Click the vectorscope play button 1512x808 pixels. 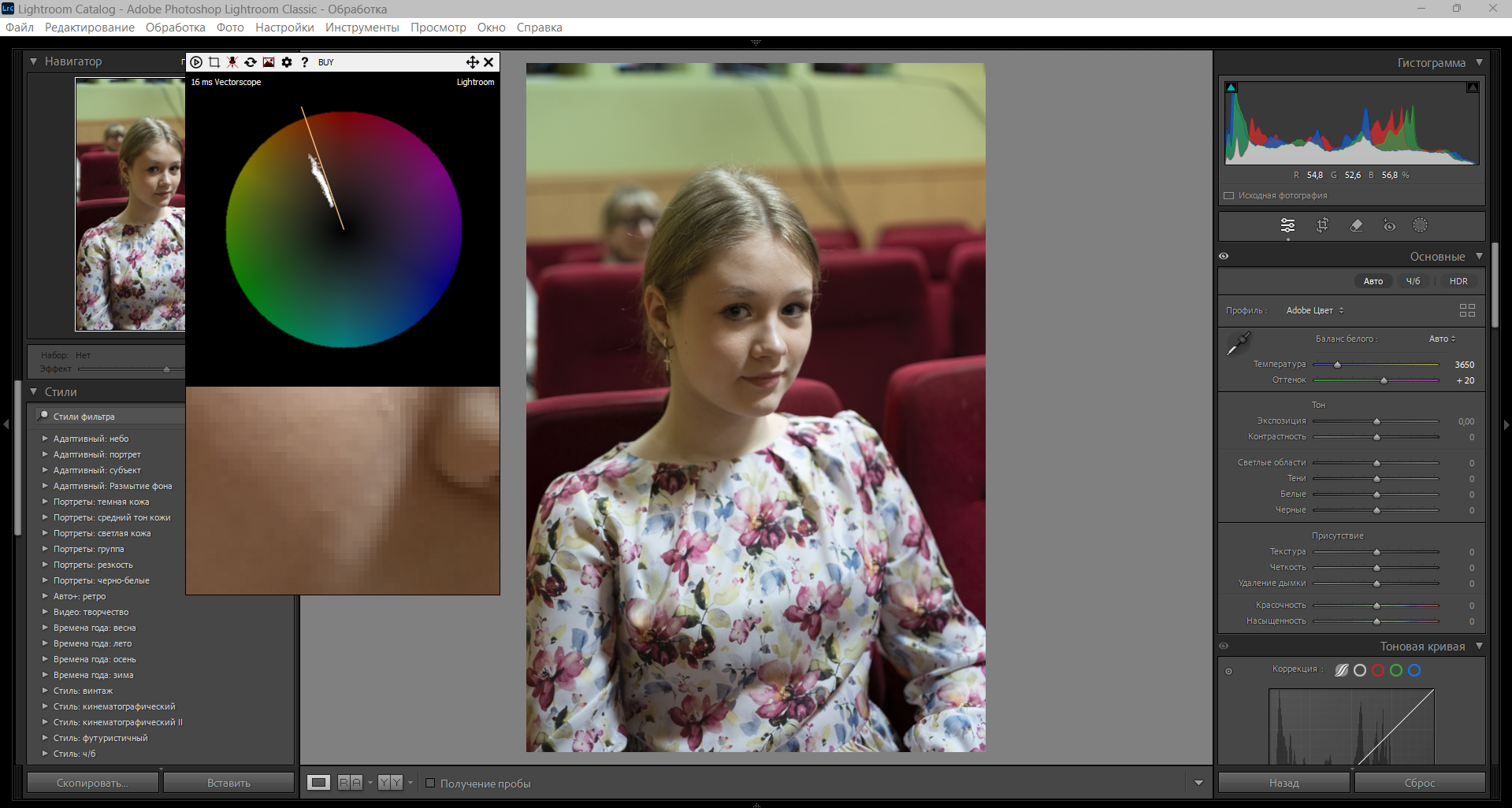196,62
